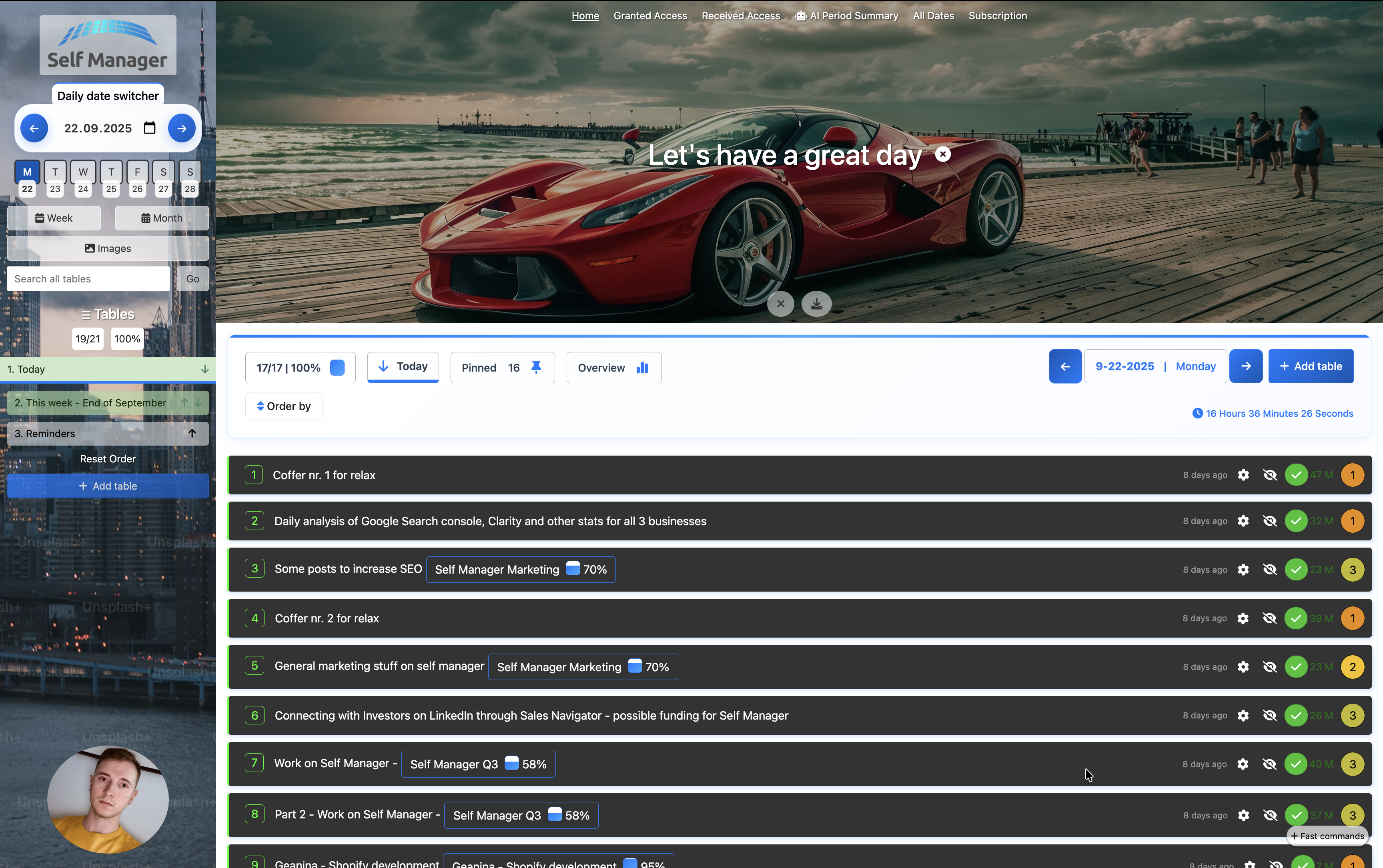This screenshot has width=1383, height=868.
Task: Move the Reminders table up with its arrow
Action: (192, 434)
